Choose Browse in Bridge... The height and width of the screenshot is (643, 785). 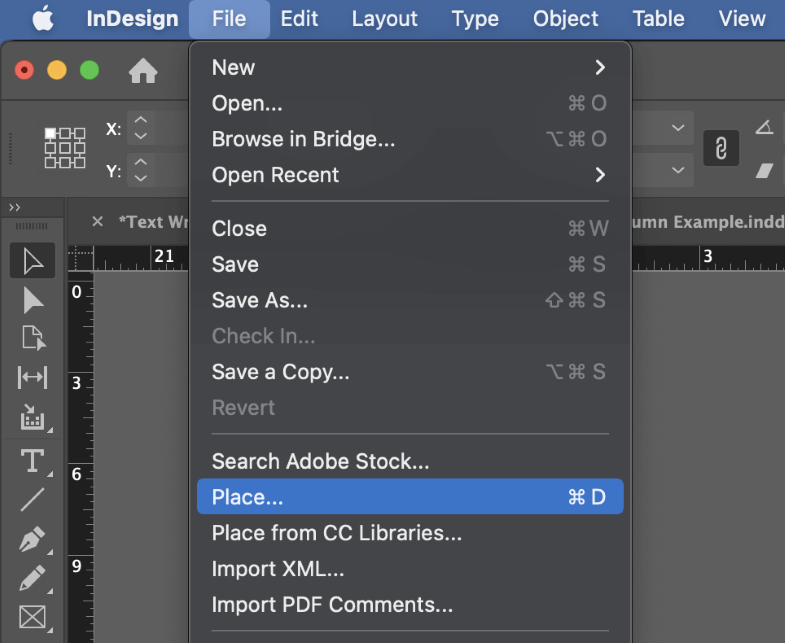[410, 139]
